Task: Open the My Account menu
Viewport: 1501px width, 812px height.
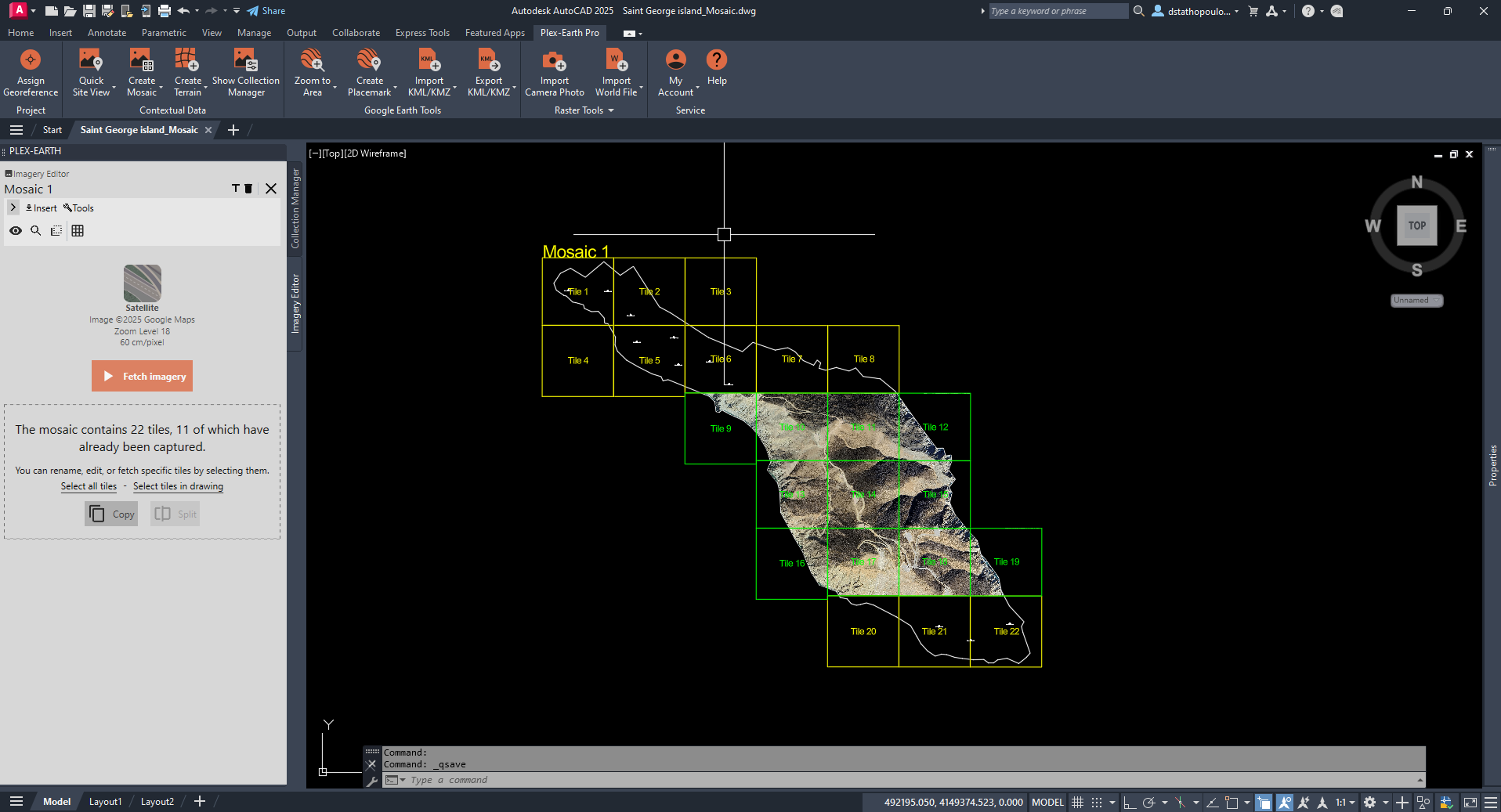Action: 675,72
